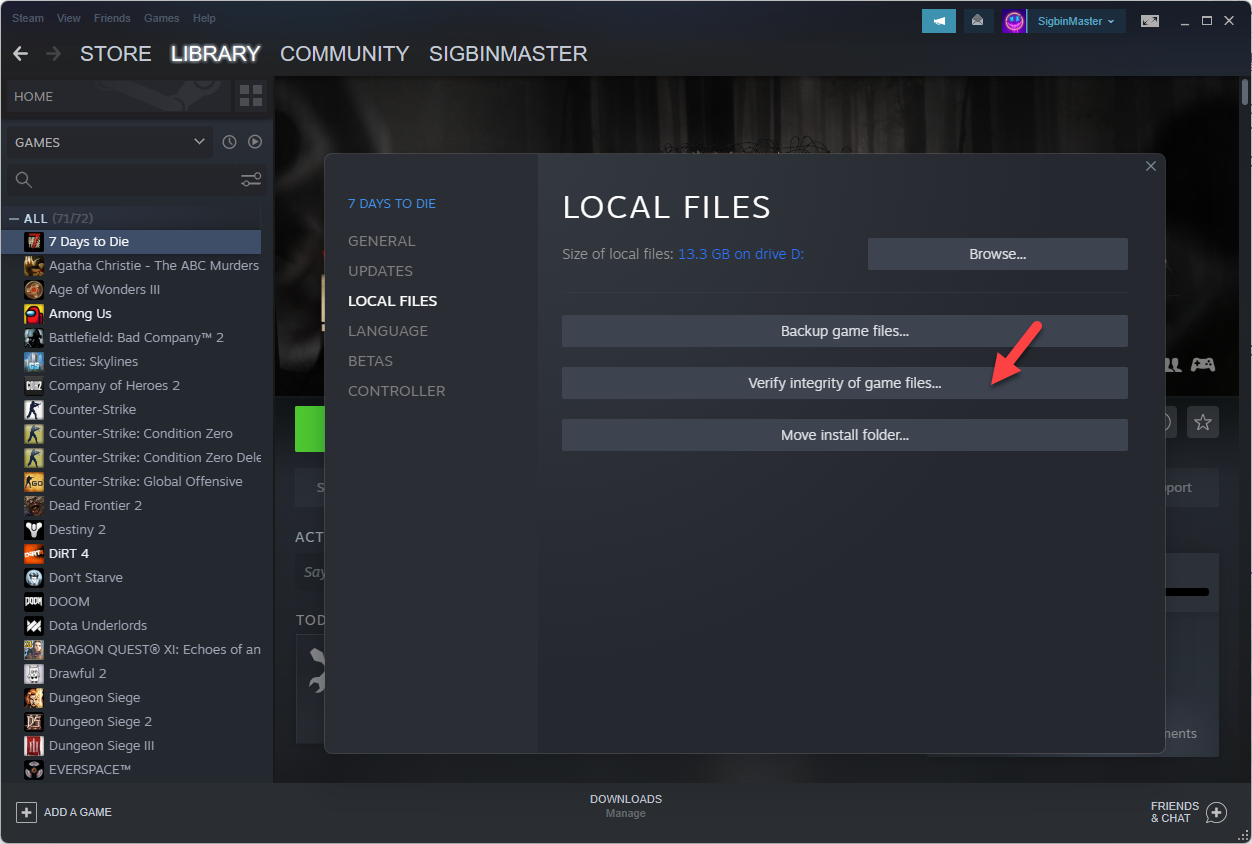
Task: Click the 13.3 GB on drive D: text
Action: 741,254
